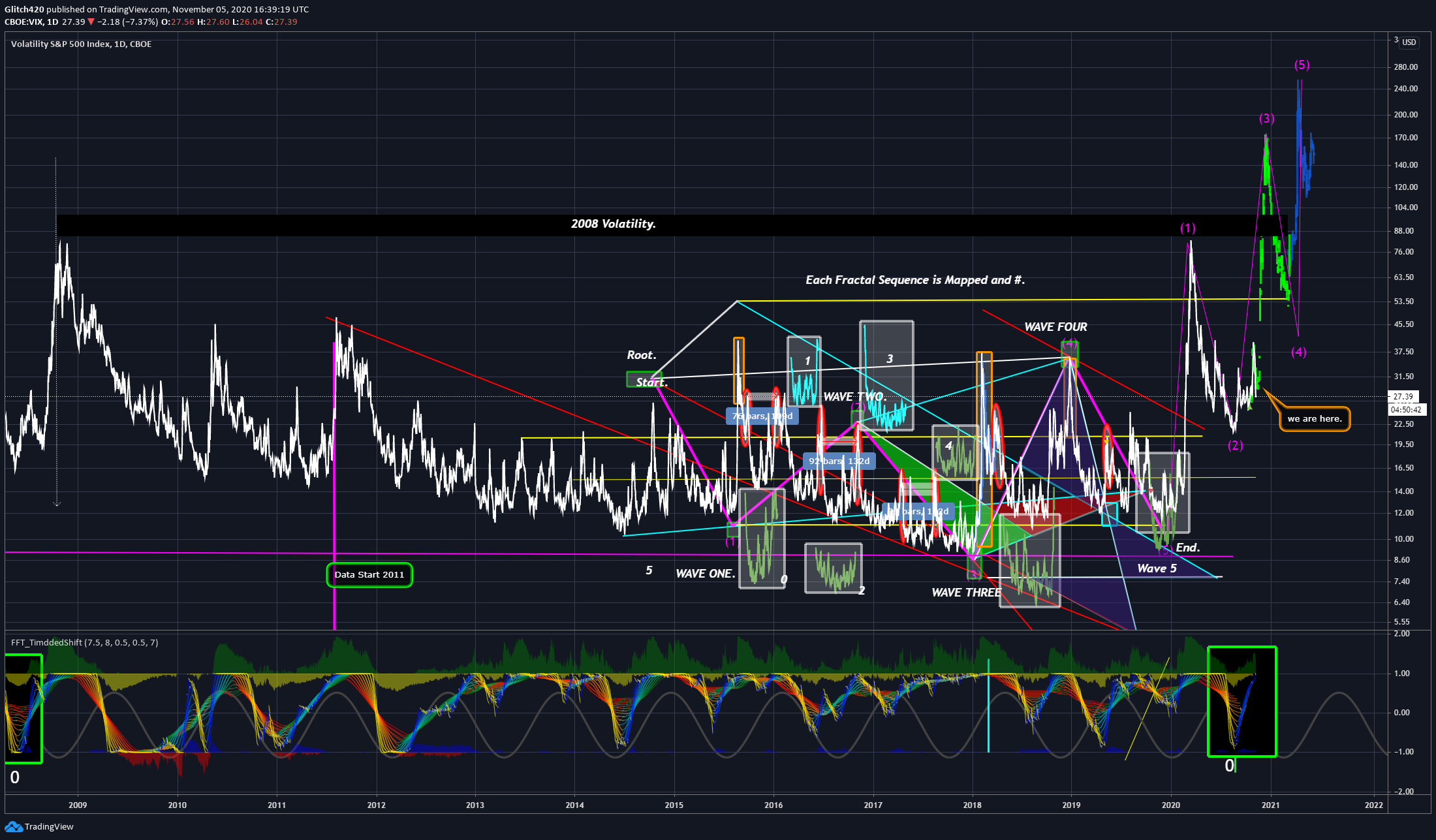
Task: Click the 2009 label on the time axis
Action: point(78,805)
